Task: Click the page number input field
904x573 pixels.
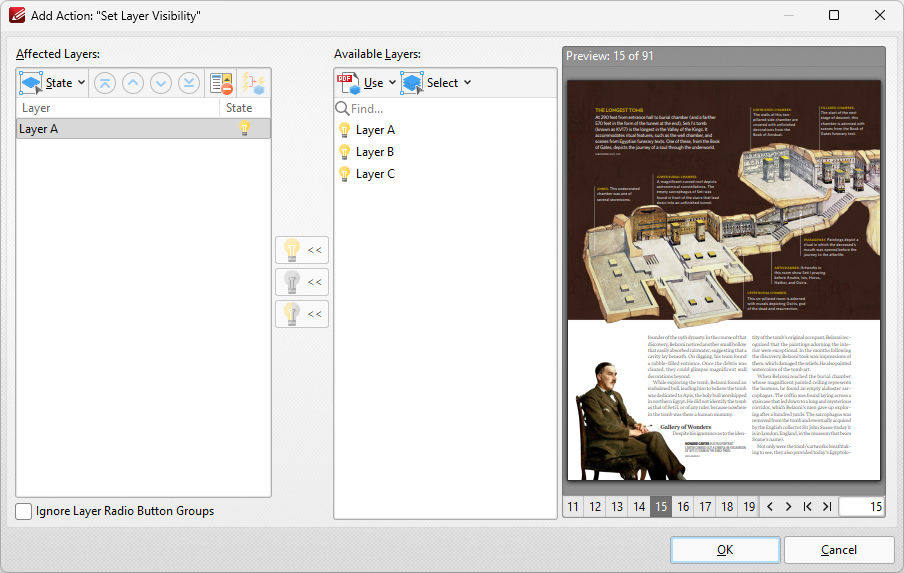Action: pyautogui.click(x=861, y=507)
